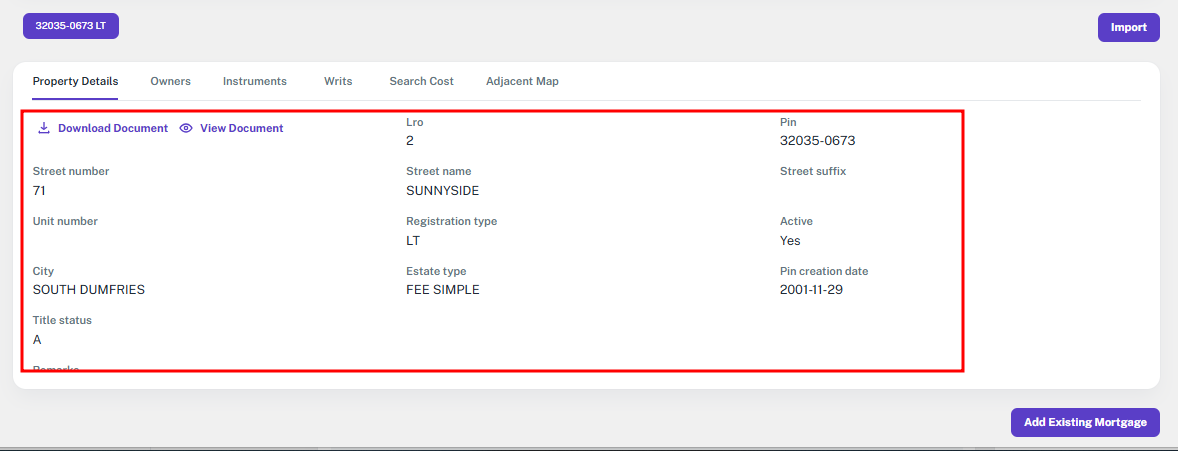Click the Import button
Viewport: 1178px width, 451px height.
coord(1128,28)
